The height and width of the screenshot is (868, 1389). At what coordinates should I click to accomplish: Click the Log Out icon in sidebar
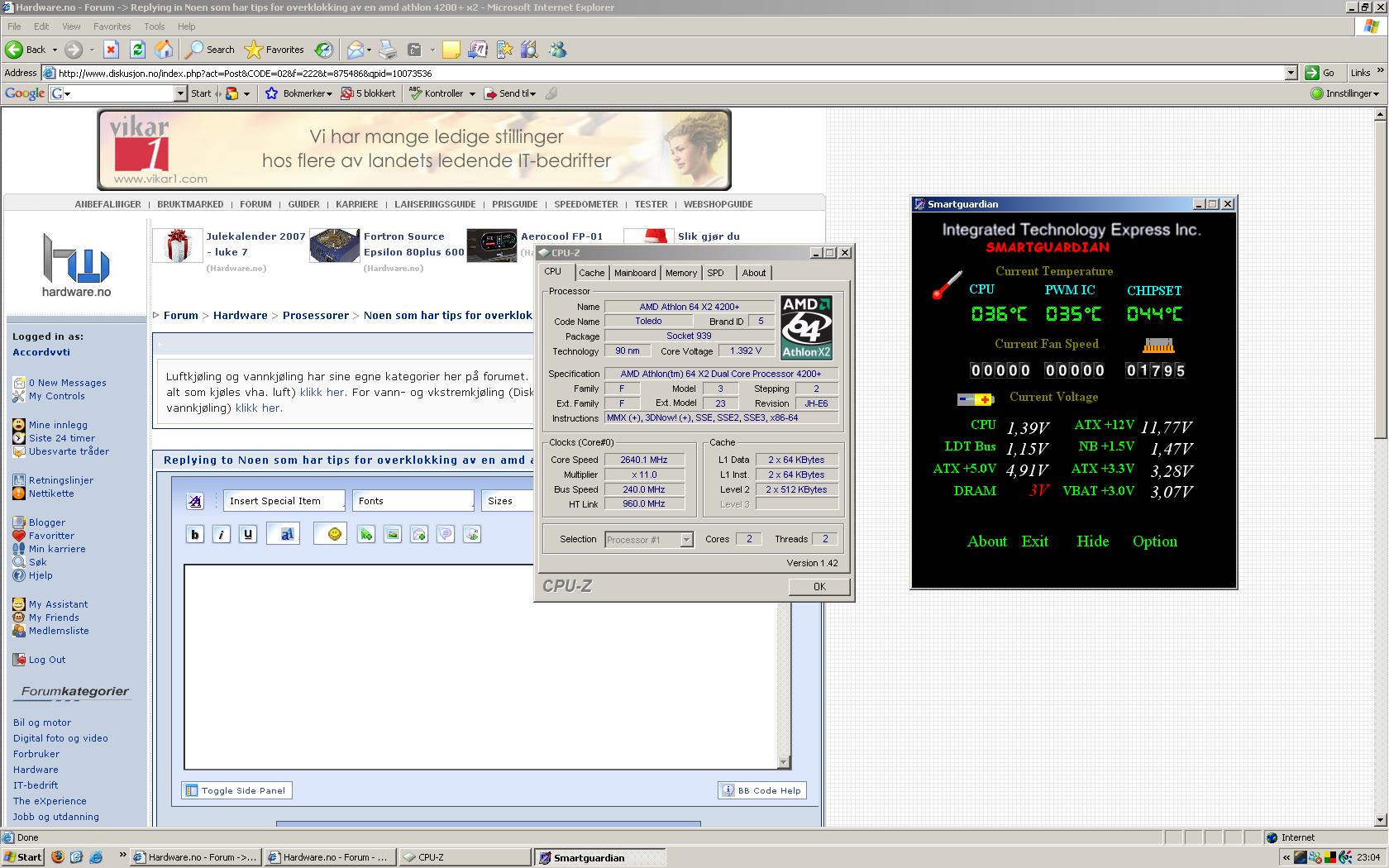point(19,660)
